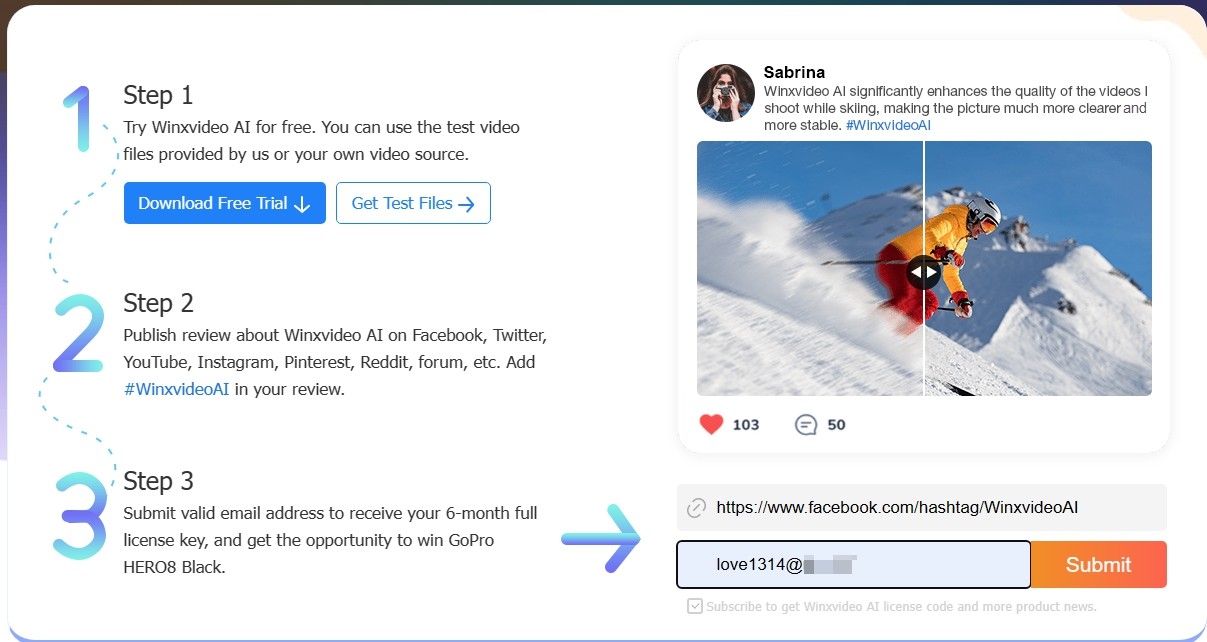Toggle the Subscribe to license code checkbox
This screenshot has width=1207, height=642.
695,606
